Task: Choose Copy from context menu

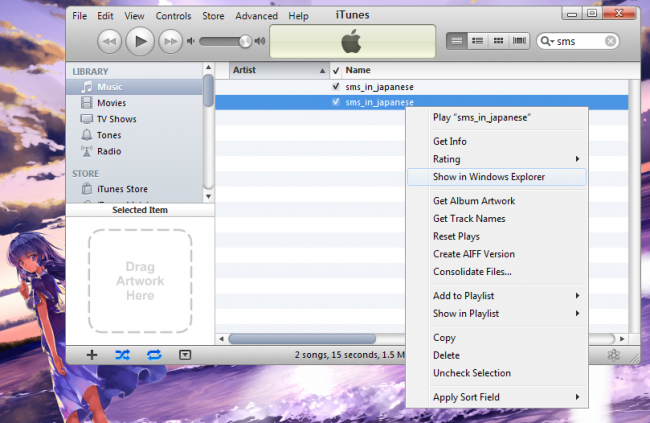Action: point(497,338)
